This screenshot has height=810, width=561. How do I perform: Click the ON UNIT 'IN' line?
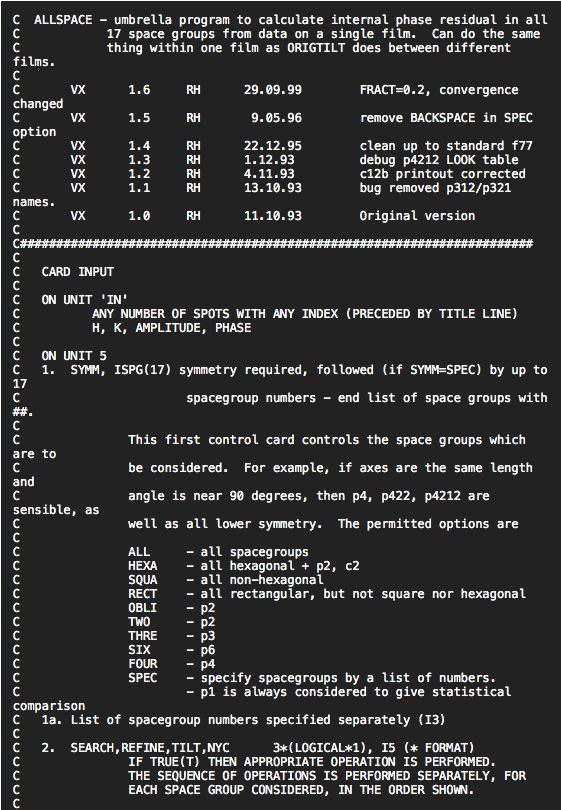pyautogui.click(x=84, y=300)
